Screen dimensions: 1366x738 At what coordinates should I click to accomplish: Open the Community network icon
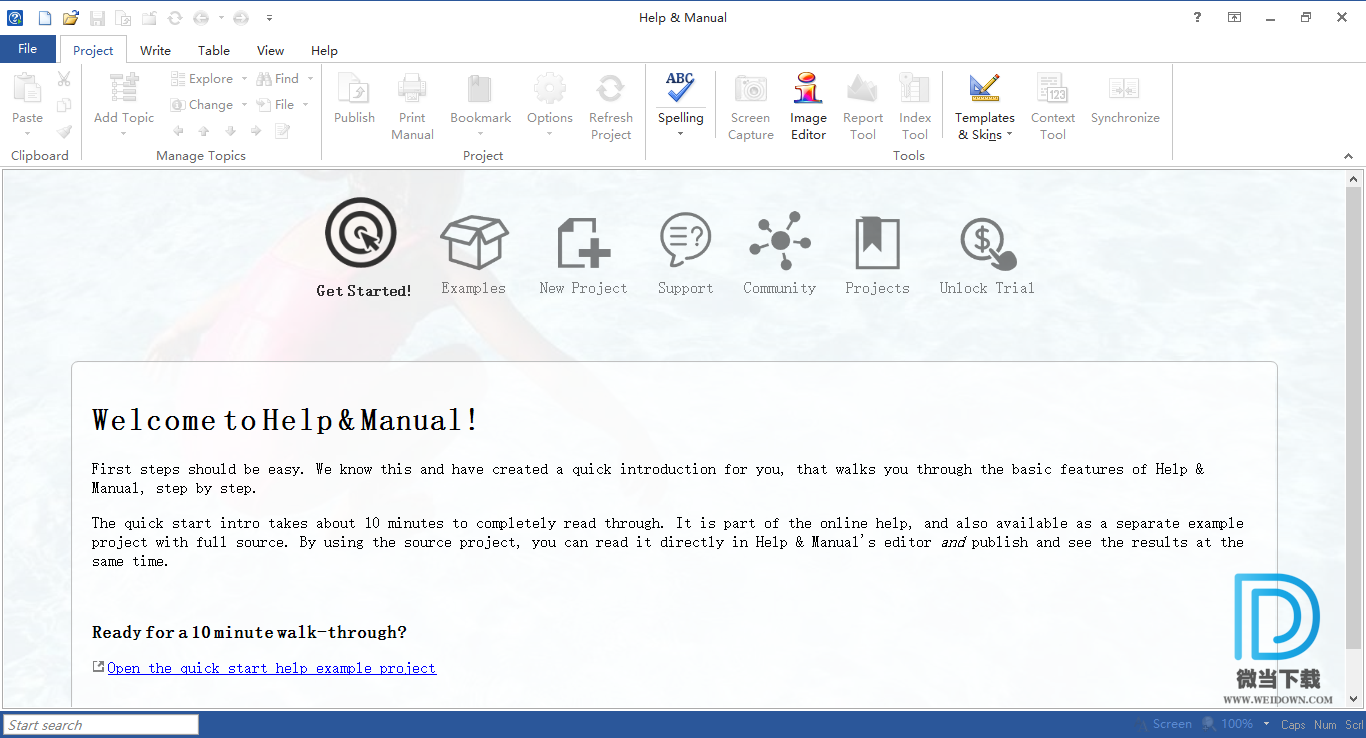779,241
